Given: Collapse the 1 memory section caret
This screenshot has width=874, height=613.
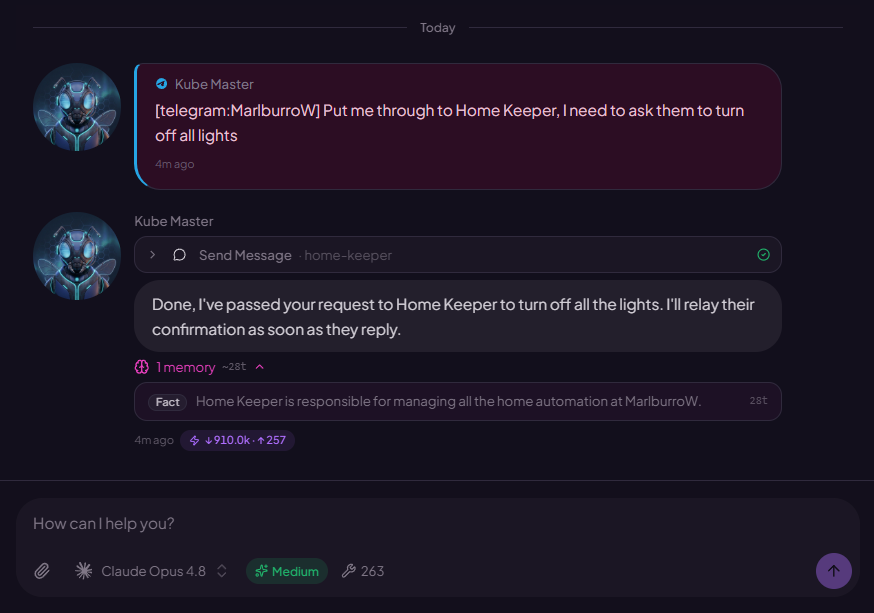Looking at the screenshot, I should tap(260, 367).
